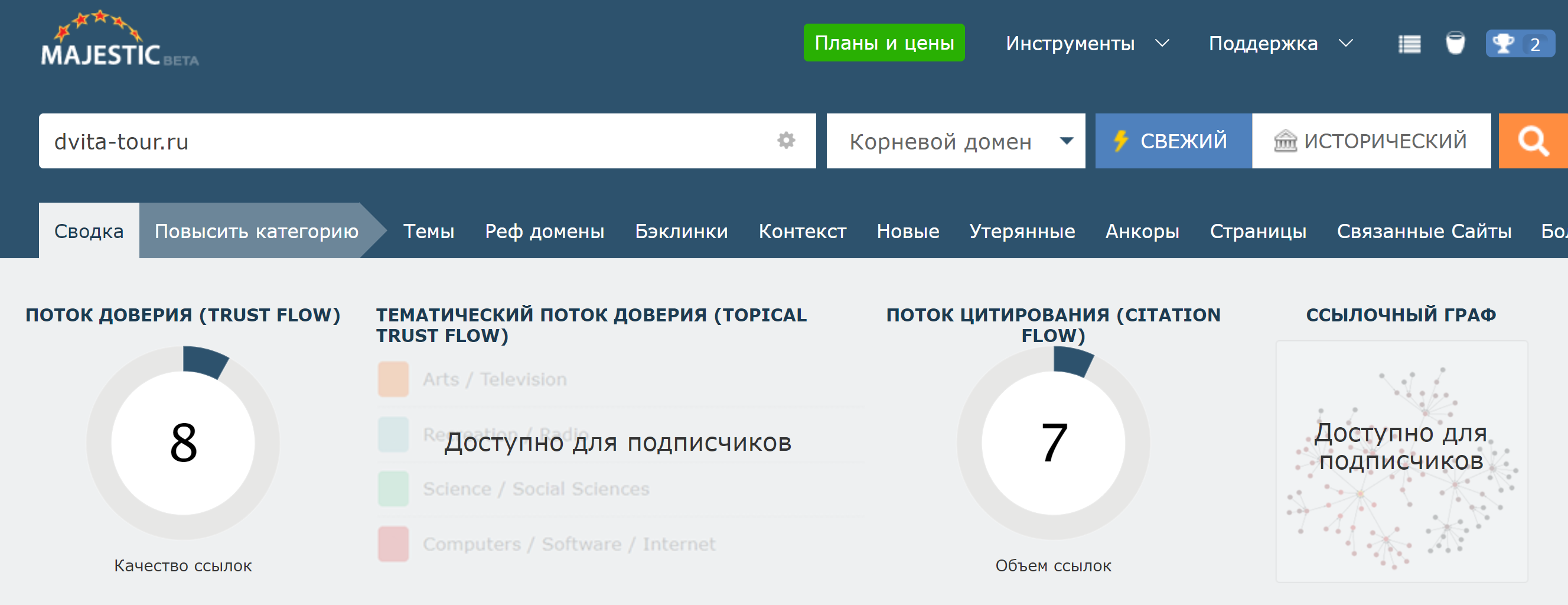Screen dimensions: 1568x605
Task: Click the ССЫЛОЧНЫЙ ГРАФ heading
Action: [x=1401, y=315]
